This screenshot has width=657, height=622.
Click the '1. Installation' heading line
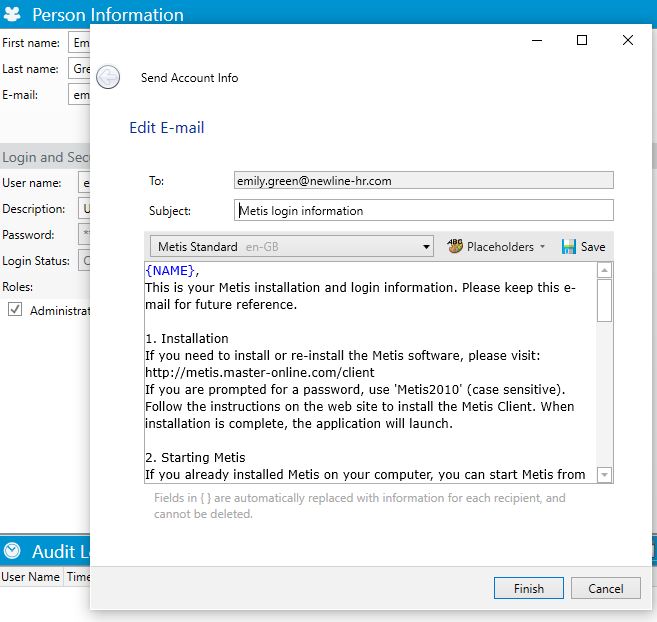pos(187,338)
